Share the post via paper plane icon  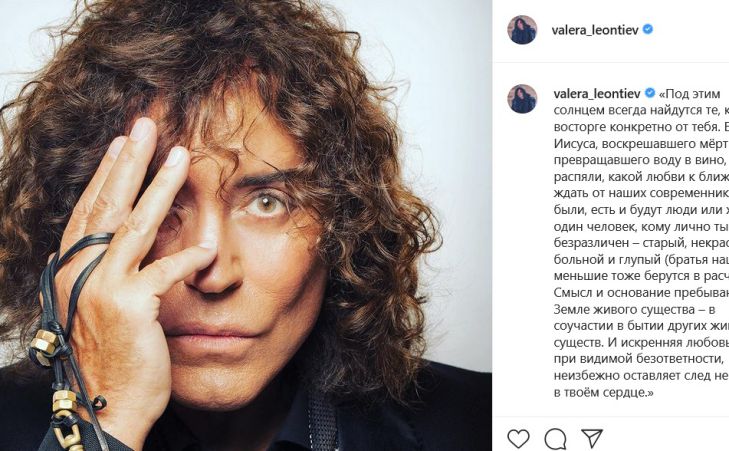point(592,438)
